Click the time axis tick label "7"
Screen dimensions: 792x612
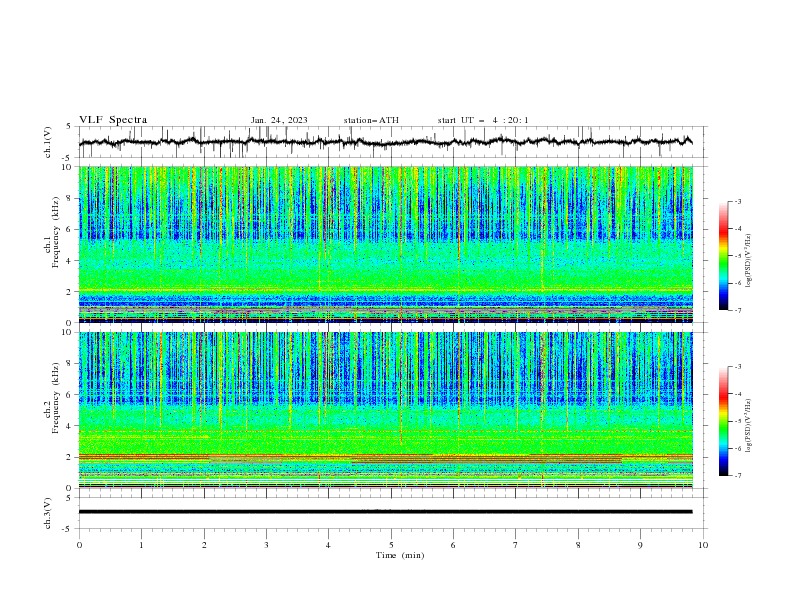[516, 545]
